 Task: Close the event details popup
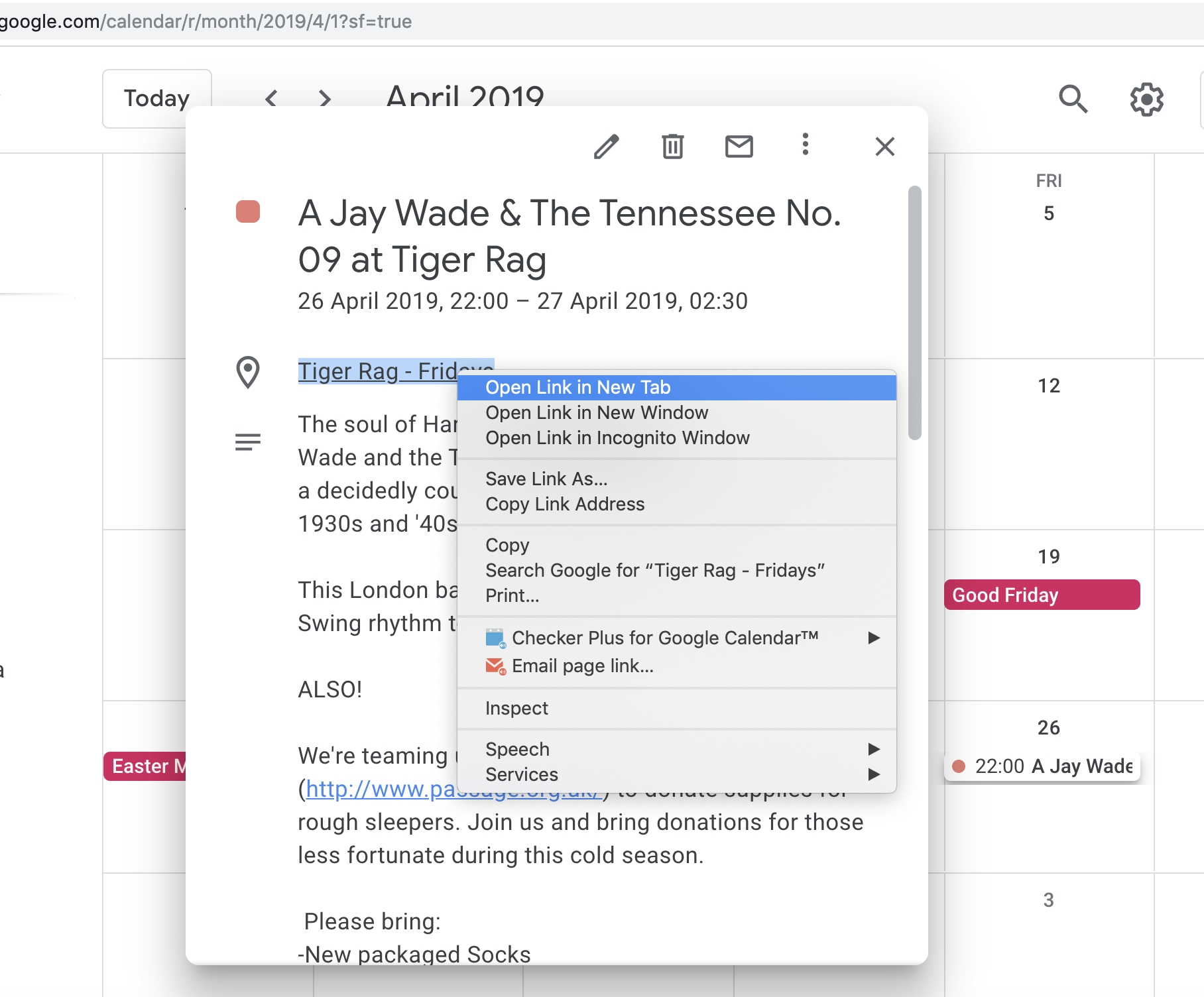884,147
